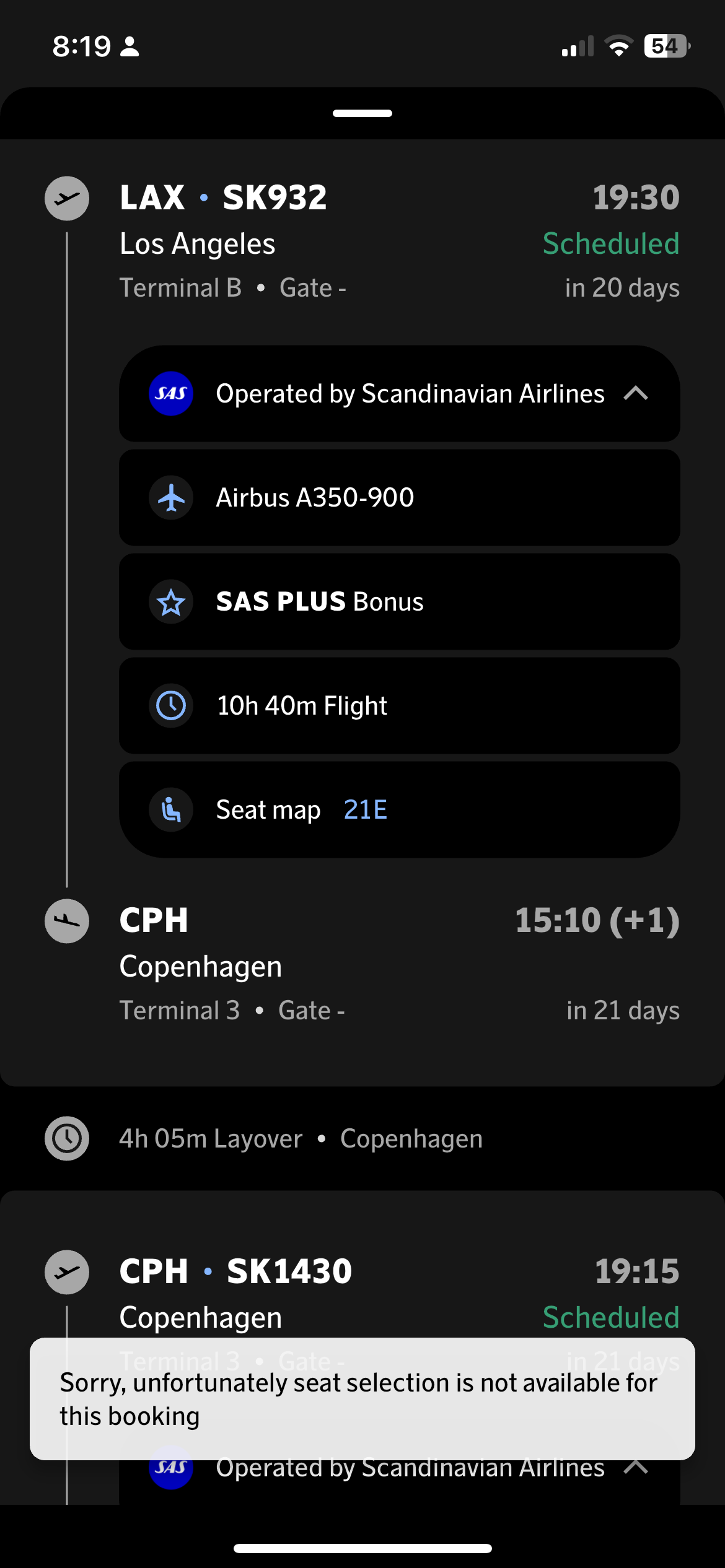
Task: Open the SAS PLUS Bonus row
Action: point(399,602)
